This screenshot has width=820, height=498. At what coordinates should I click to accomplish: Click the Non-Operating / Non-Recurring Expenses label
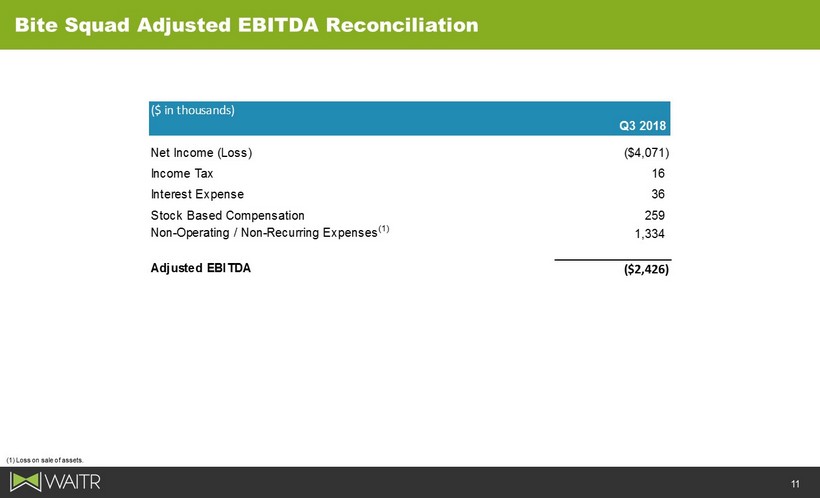(264, 233)
